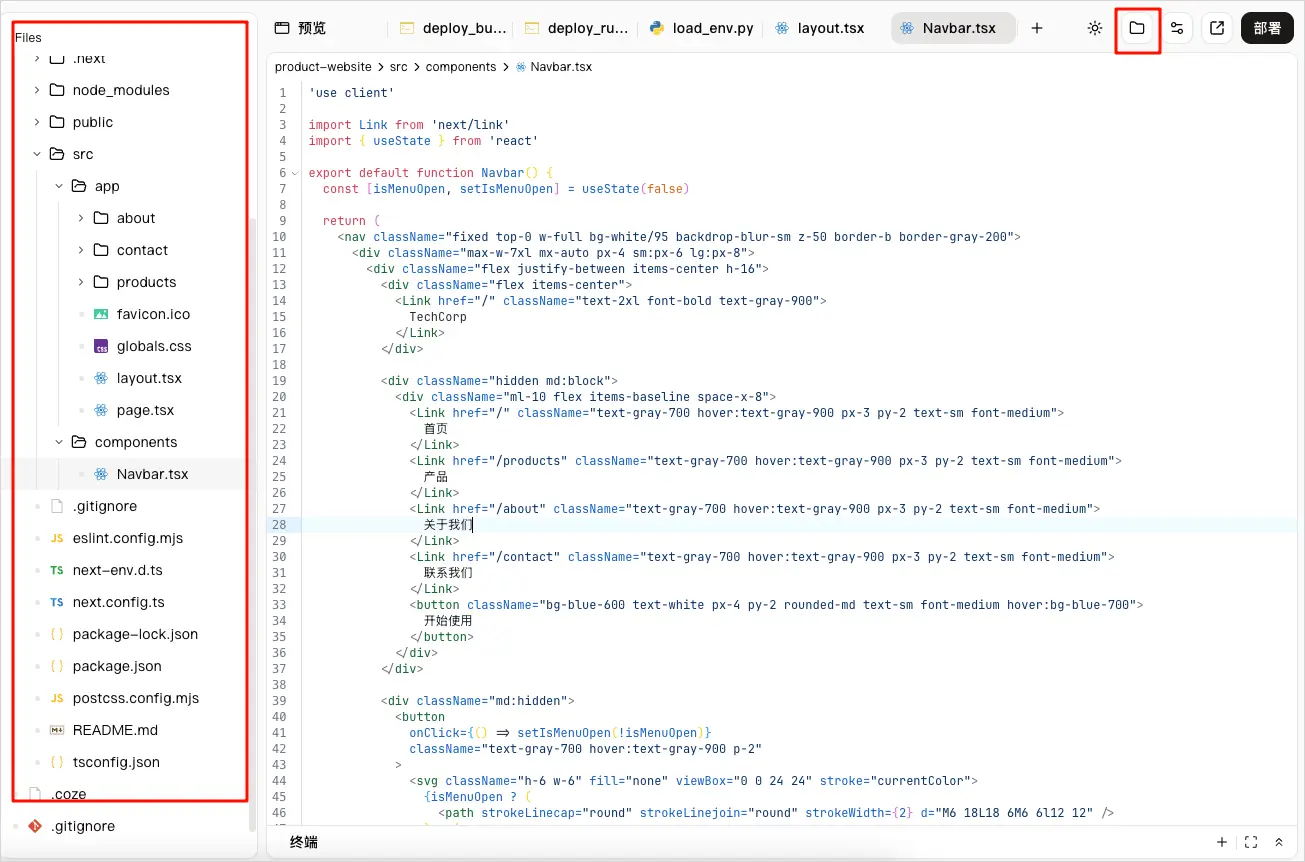Viewport: 1305px width, 862px height.
Task: Collapse the src folder chevron
Action: [37, 154]
